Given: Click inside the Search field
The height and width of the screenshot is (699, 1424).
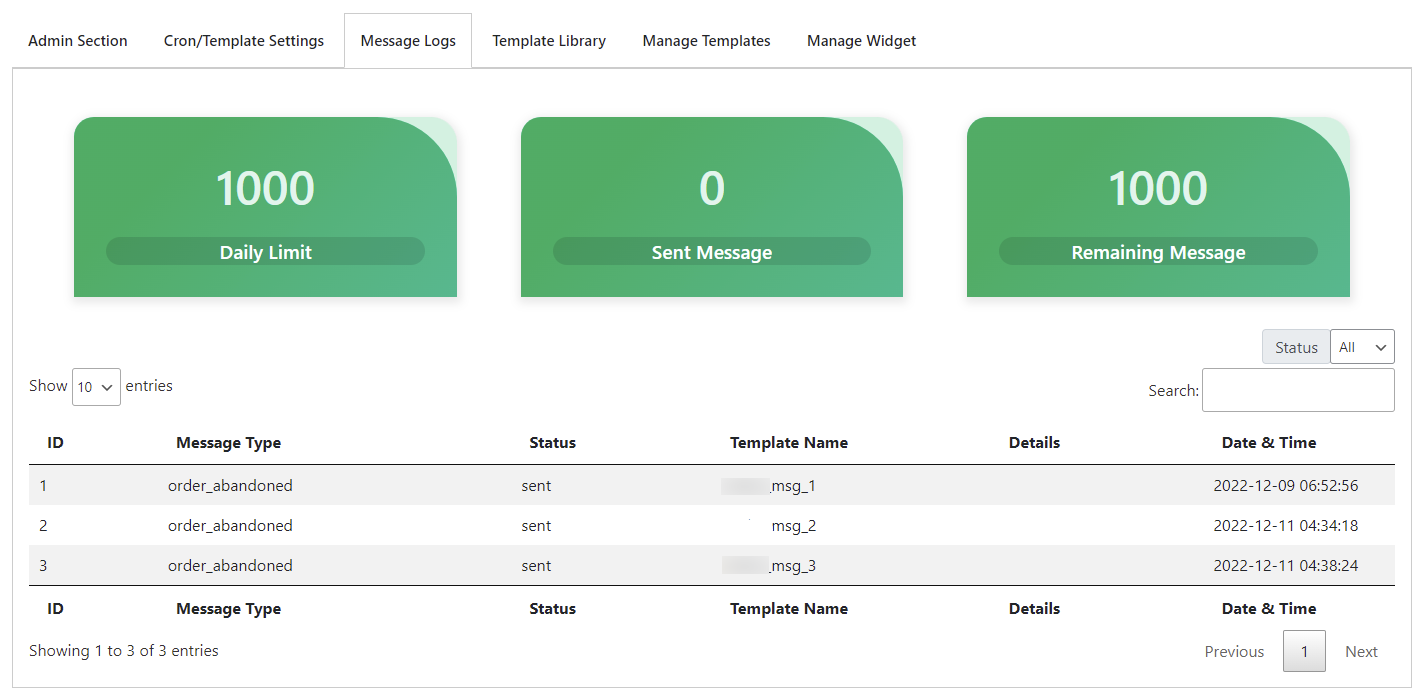Looking at the screenshot, I should [1297, 390].
